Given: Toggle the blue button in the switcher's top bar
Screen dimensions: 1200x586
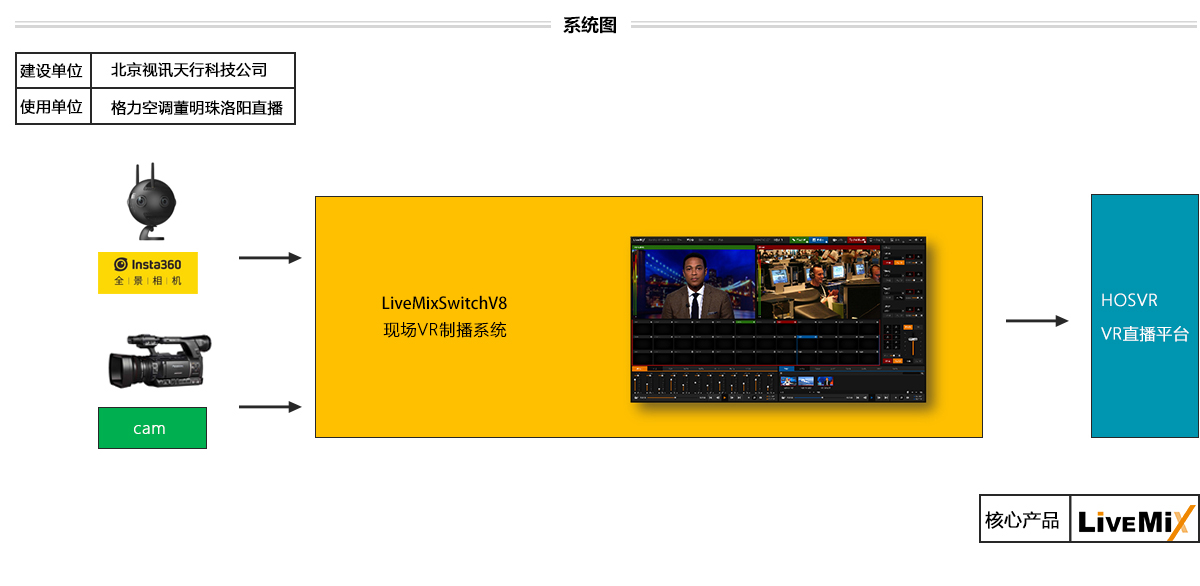Looking at the screenshot, I should 820,241.
